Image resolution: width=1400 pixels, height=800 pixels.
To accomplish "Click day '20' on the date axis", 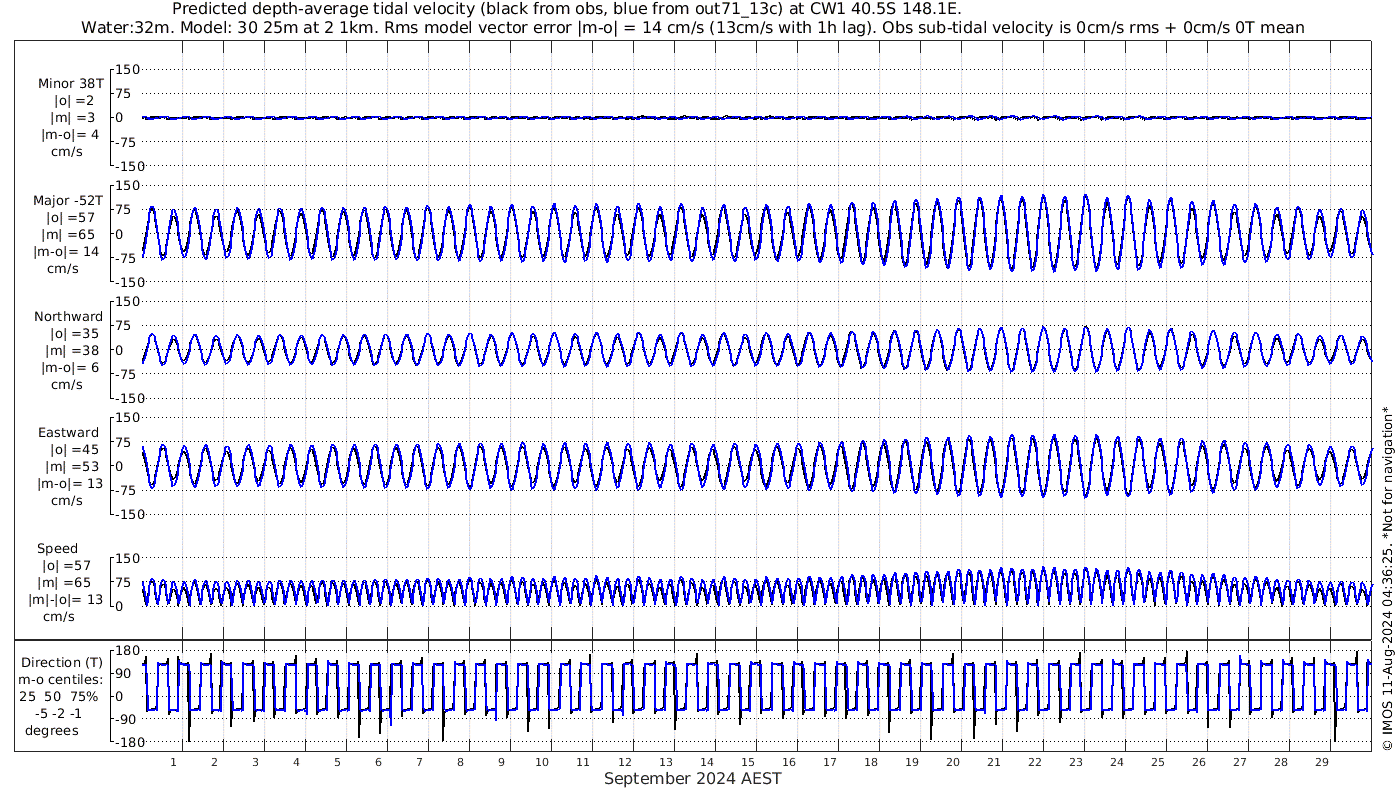I will pyautogui.click(x=952, y=762).
